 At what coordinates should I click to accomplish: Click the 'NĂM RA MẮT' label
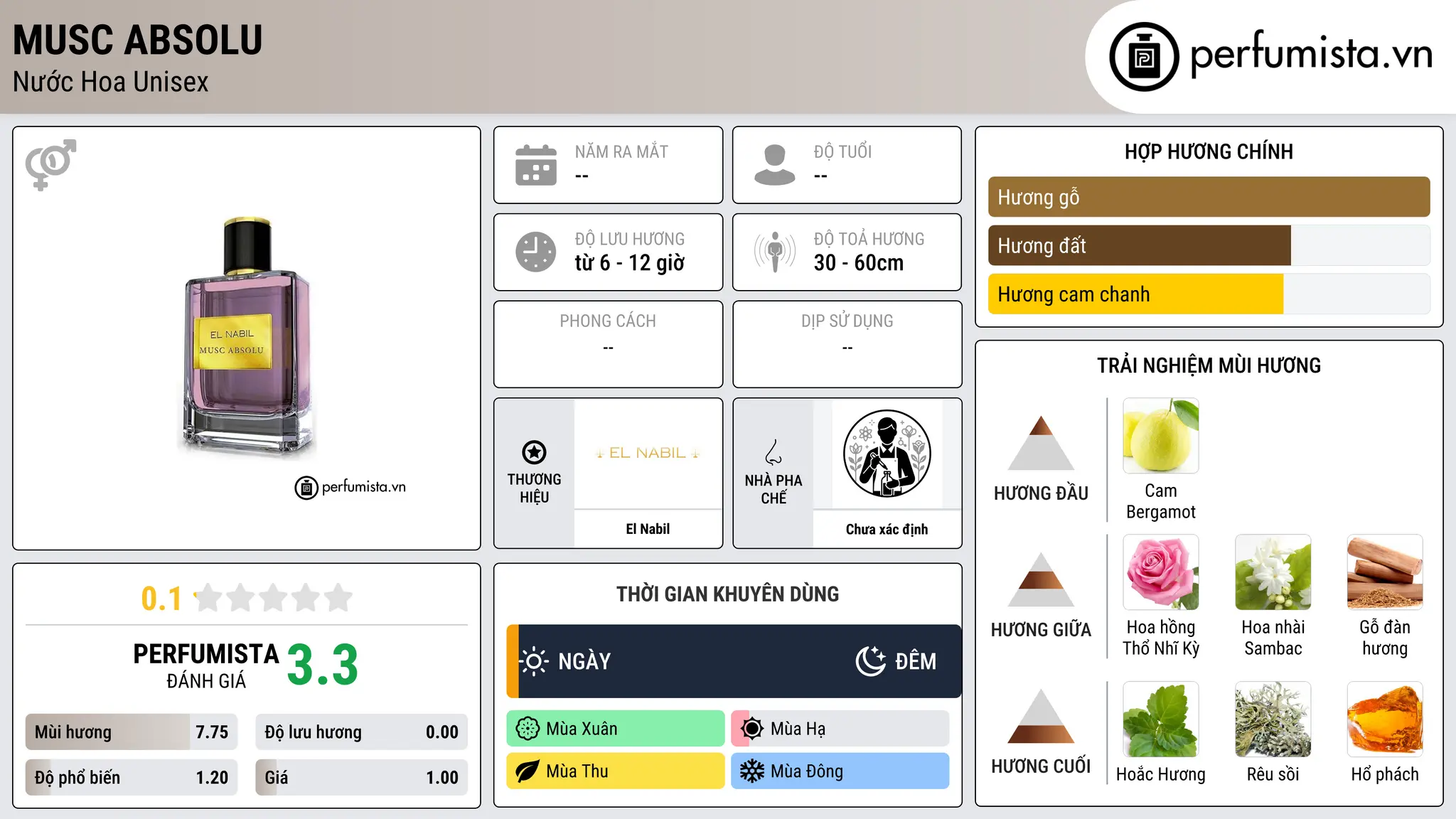pyautogui.click(x=621, y=151)
